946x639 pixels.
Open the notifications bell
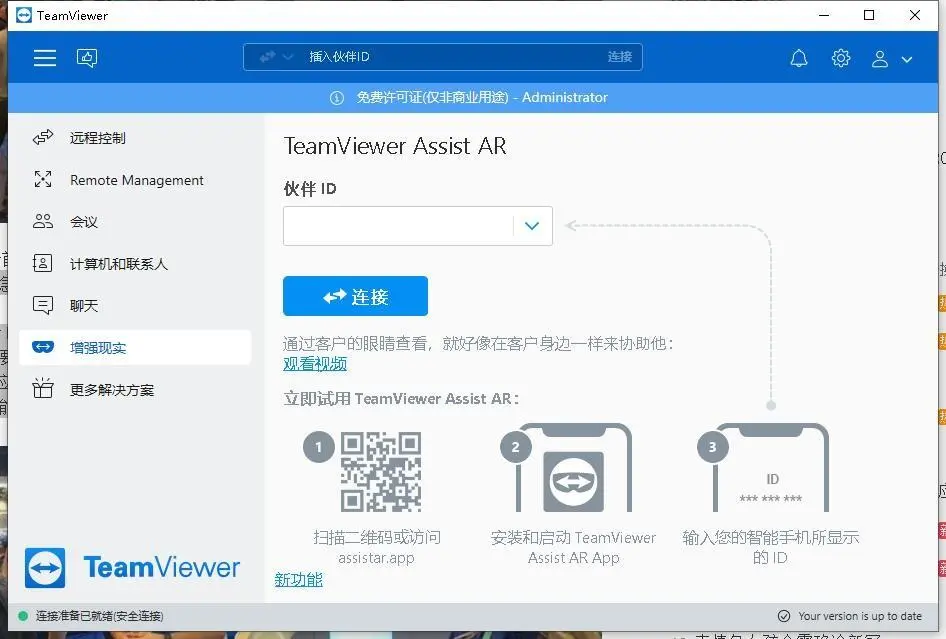(799, 58)
